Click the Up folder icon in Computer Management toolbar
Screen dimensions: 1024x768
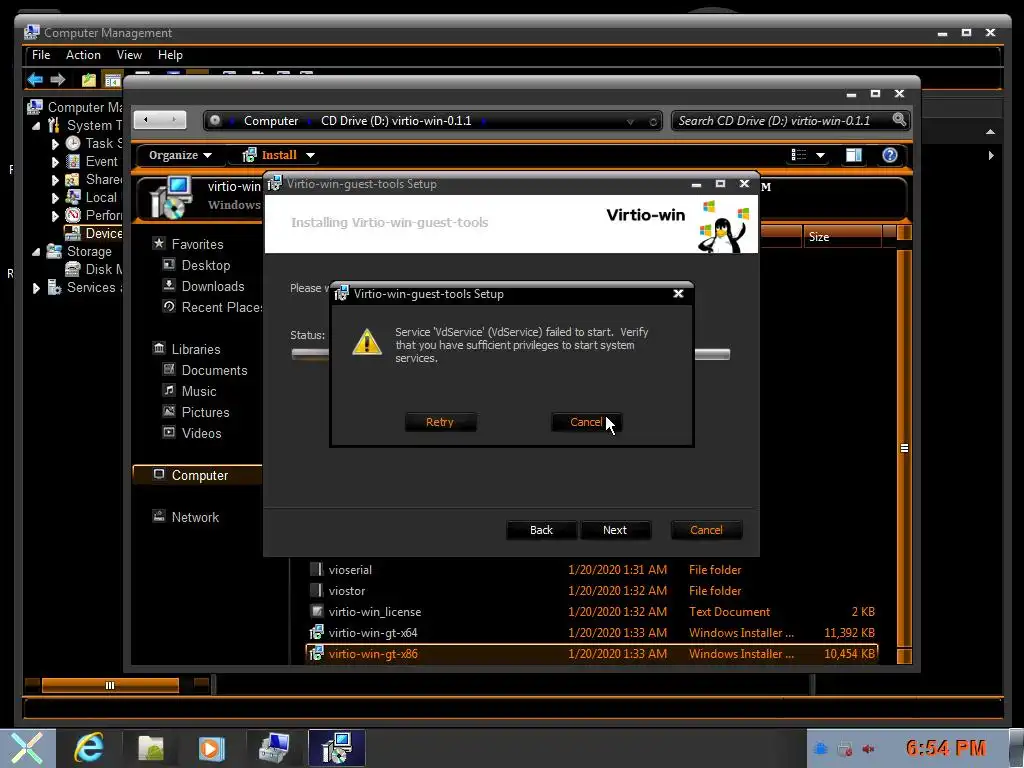(x=89, y=80)
